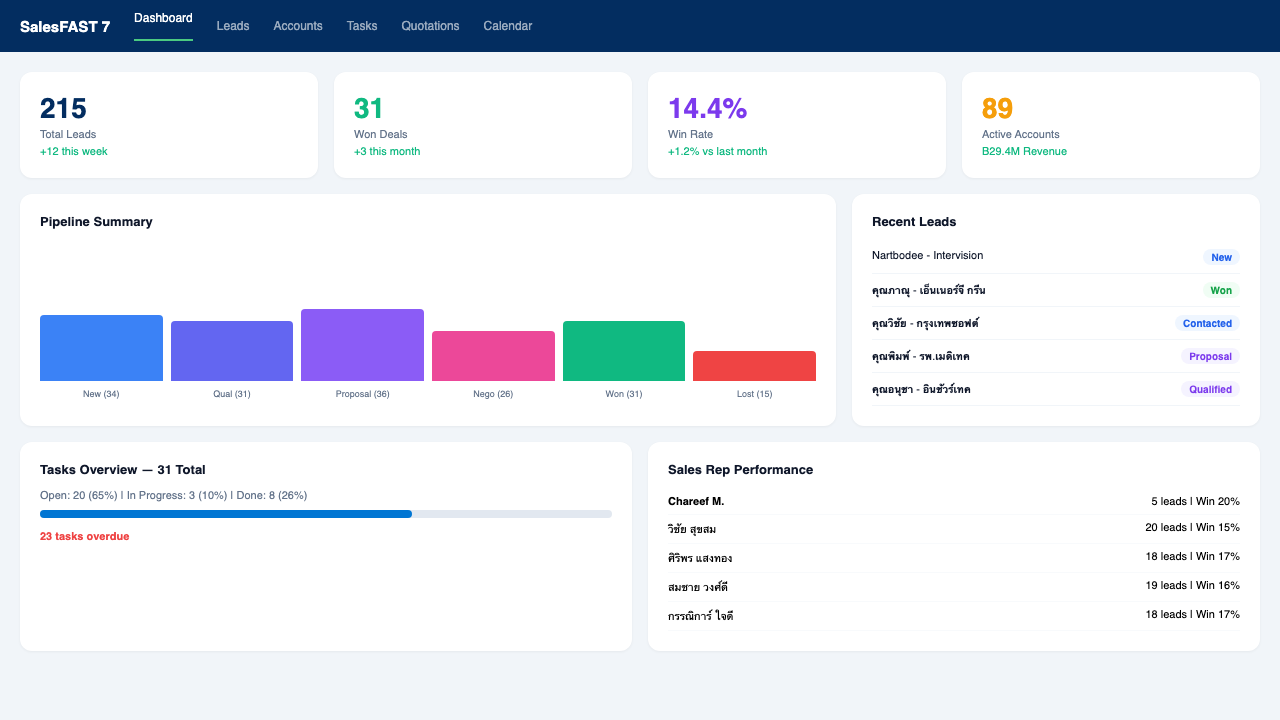This screenshot has width=1280, height=720.
Task: Open the Tasks navigation item
Action: [362, 26]
